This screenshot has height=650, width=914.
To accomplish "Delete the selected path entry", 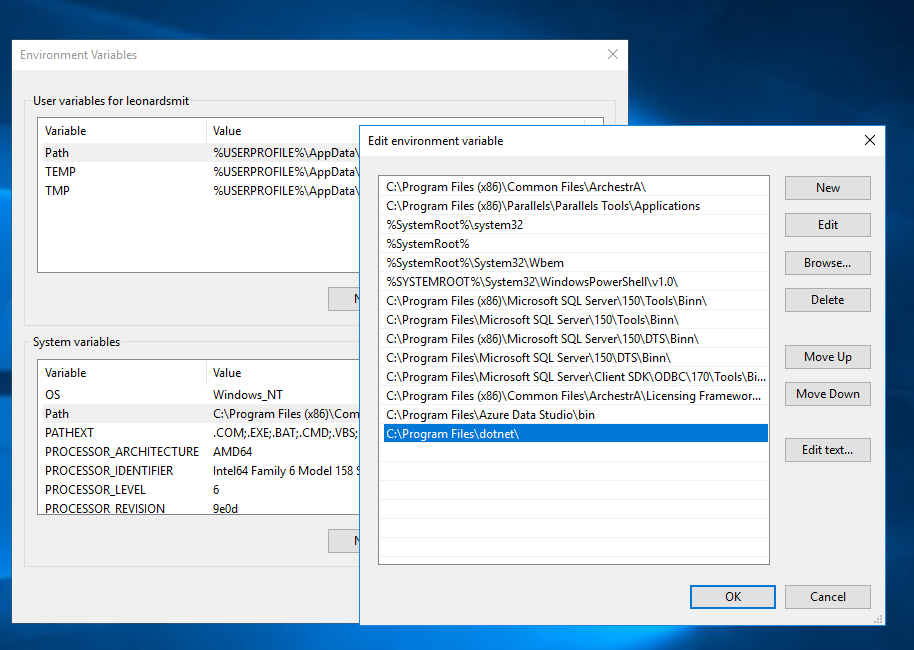I will point(827,300).
